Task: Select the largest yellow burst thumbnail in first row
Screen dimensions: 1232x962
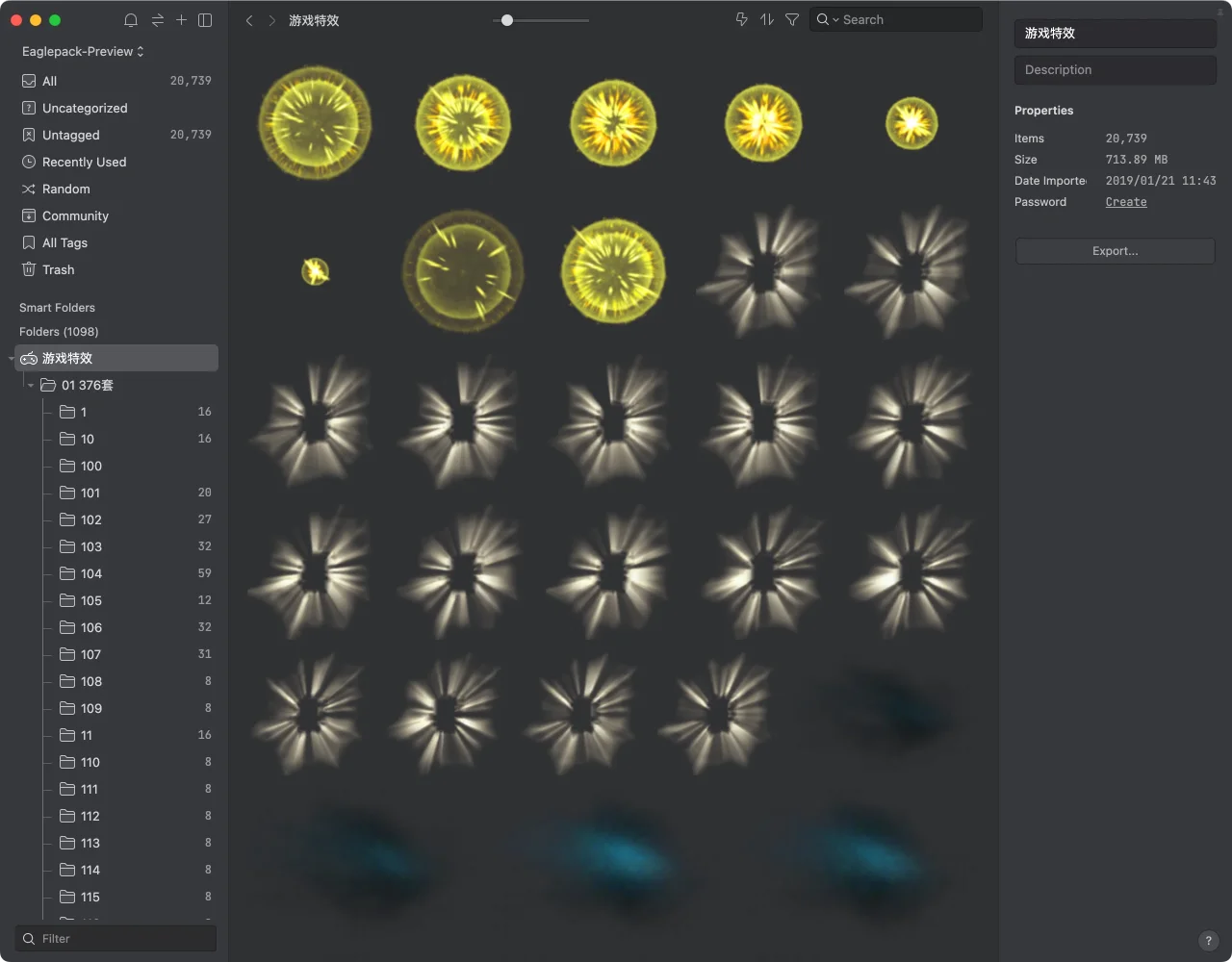Action: [x=314, y=122]
